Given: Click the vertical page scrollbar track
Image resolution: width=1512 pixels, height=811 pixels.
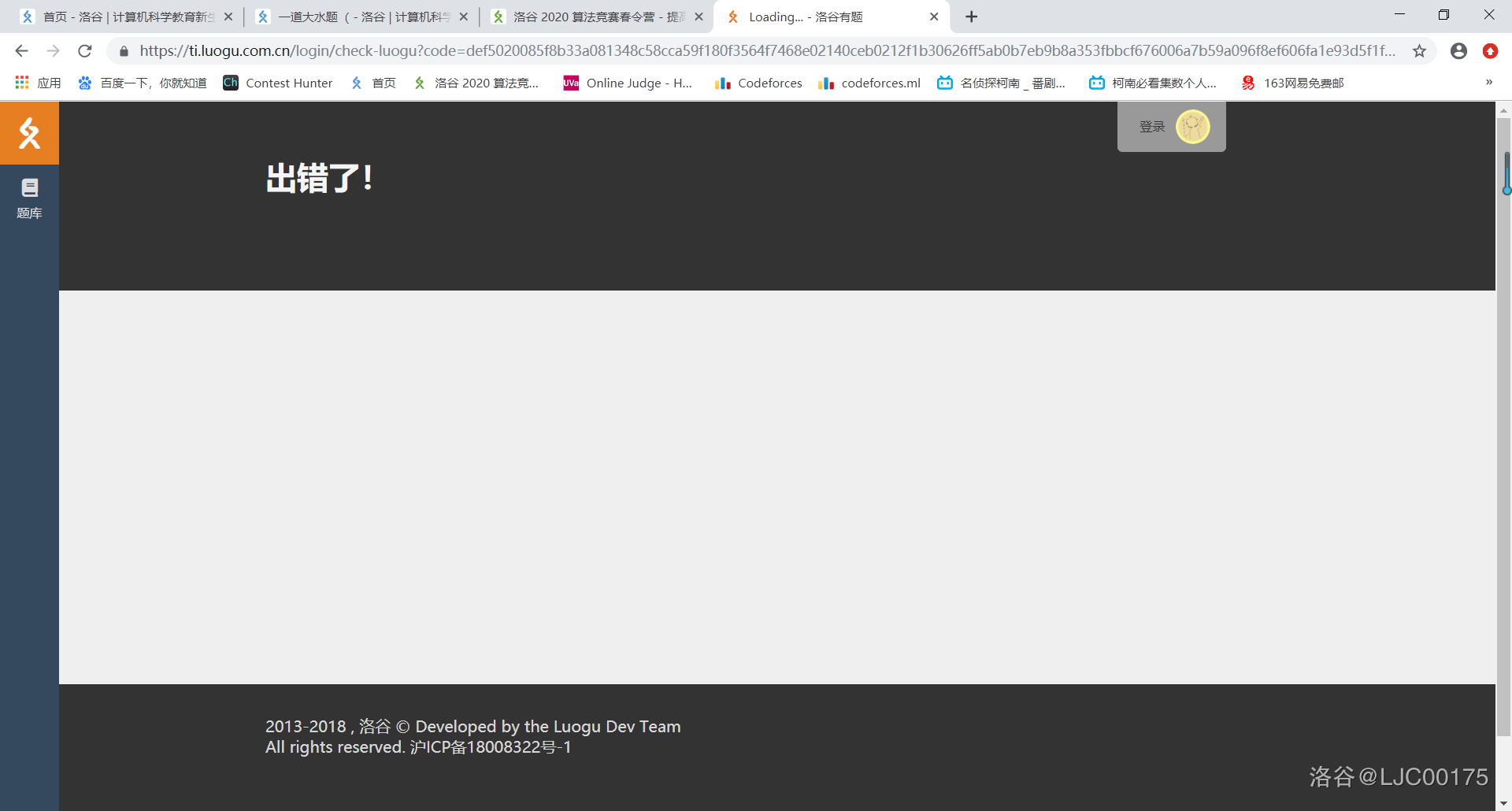Looking at the screenshot, I should click(x=1503, y=472).
